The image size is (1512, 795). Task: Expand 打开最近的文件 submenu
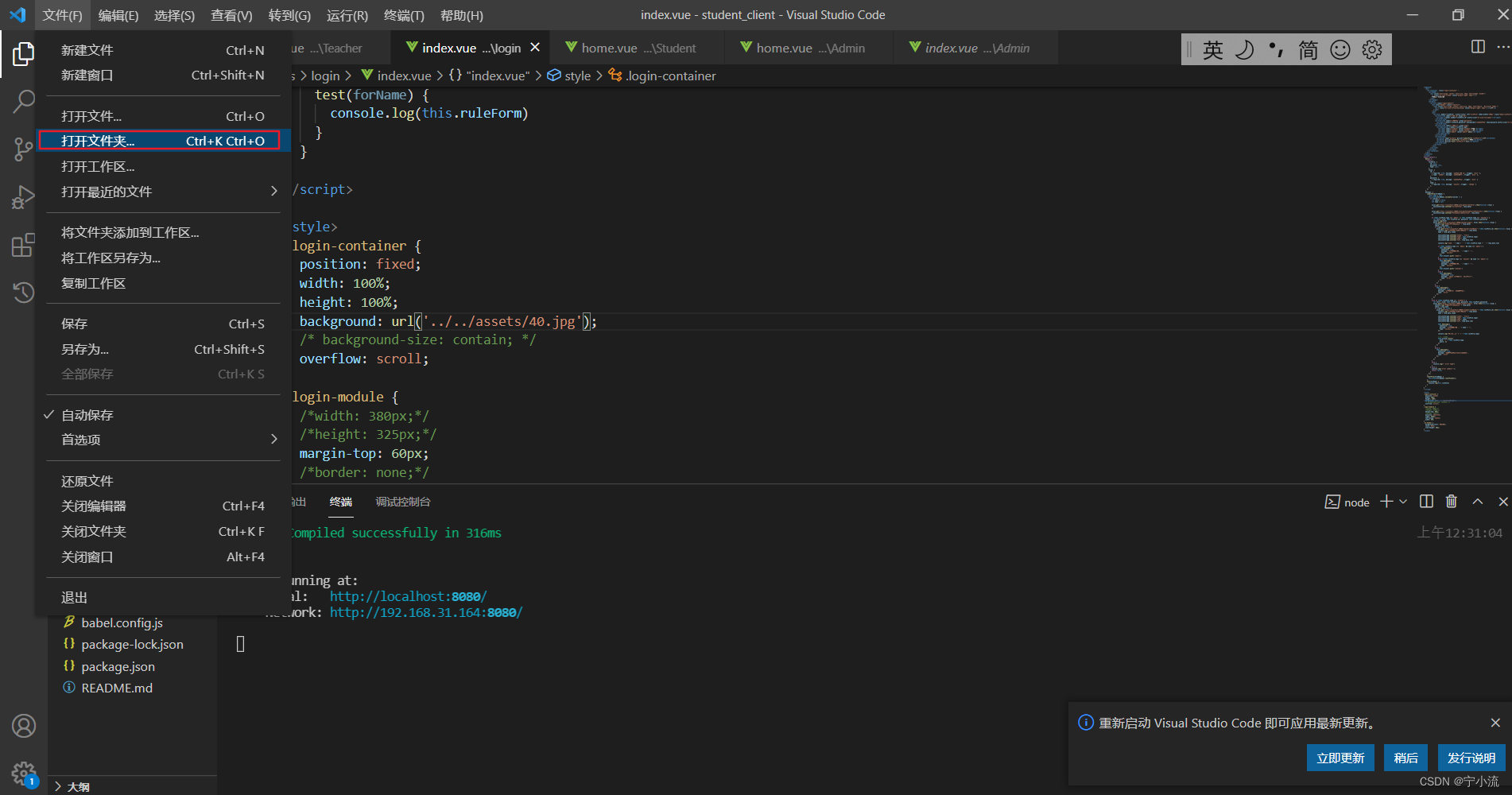pyautogui.click(x=163, y=192)
